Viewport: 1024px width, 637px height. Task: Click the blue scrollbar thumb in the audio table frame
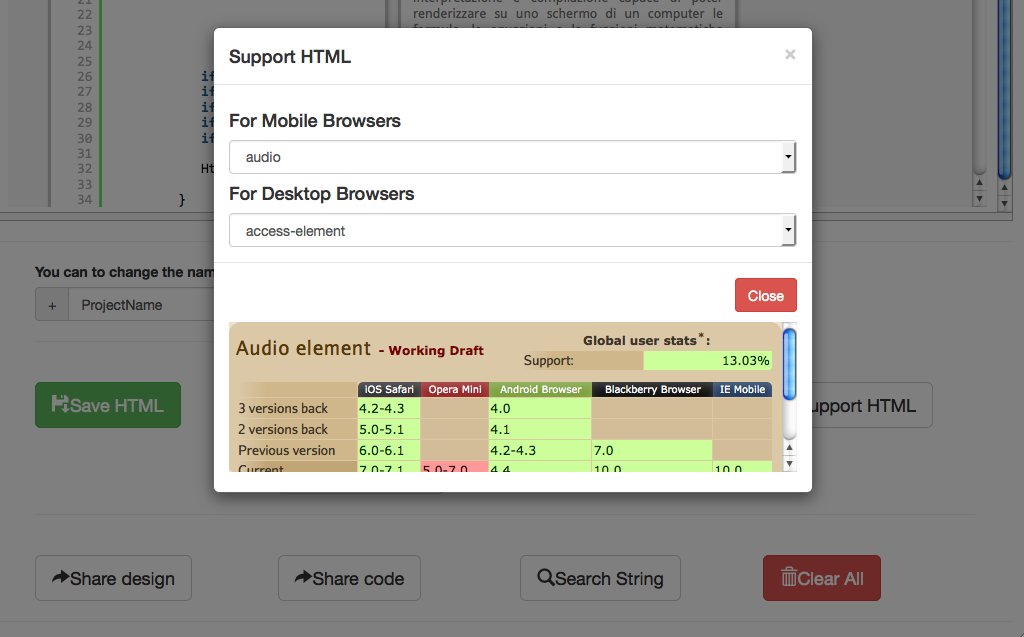(789, 364)
